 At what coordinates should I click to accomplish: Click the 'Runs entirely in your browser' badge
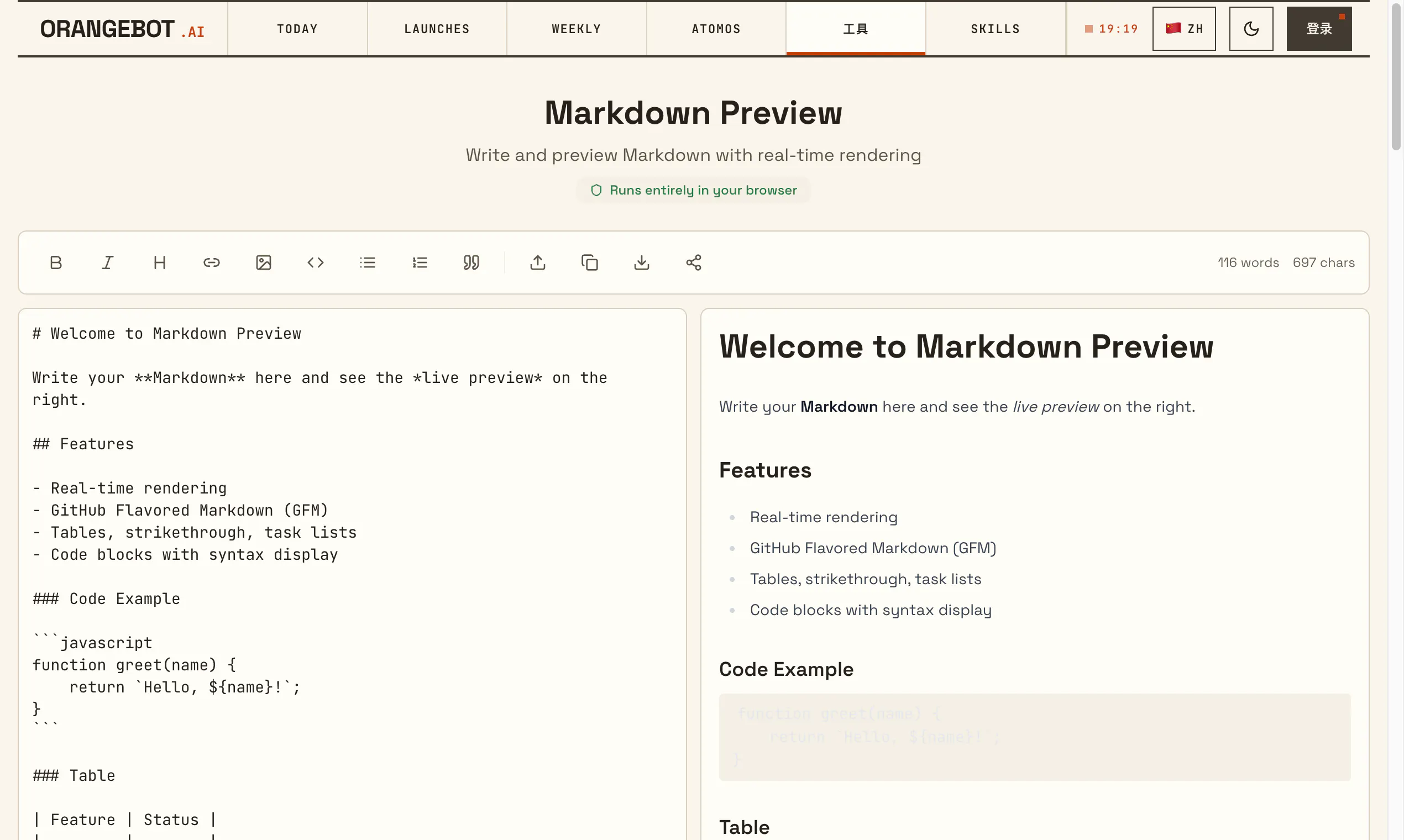pos(694,190)
